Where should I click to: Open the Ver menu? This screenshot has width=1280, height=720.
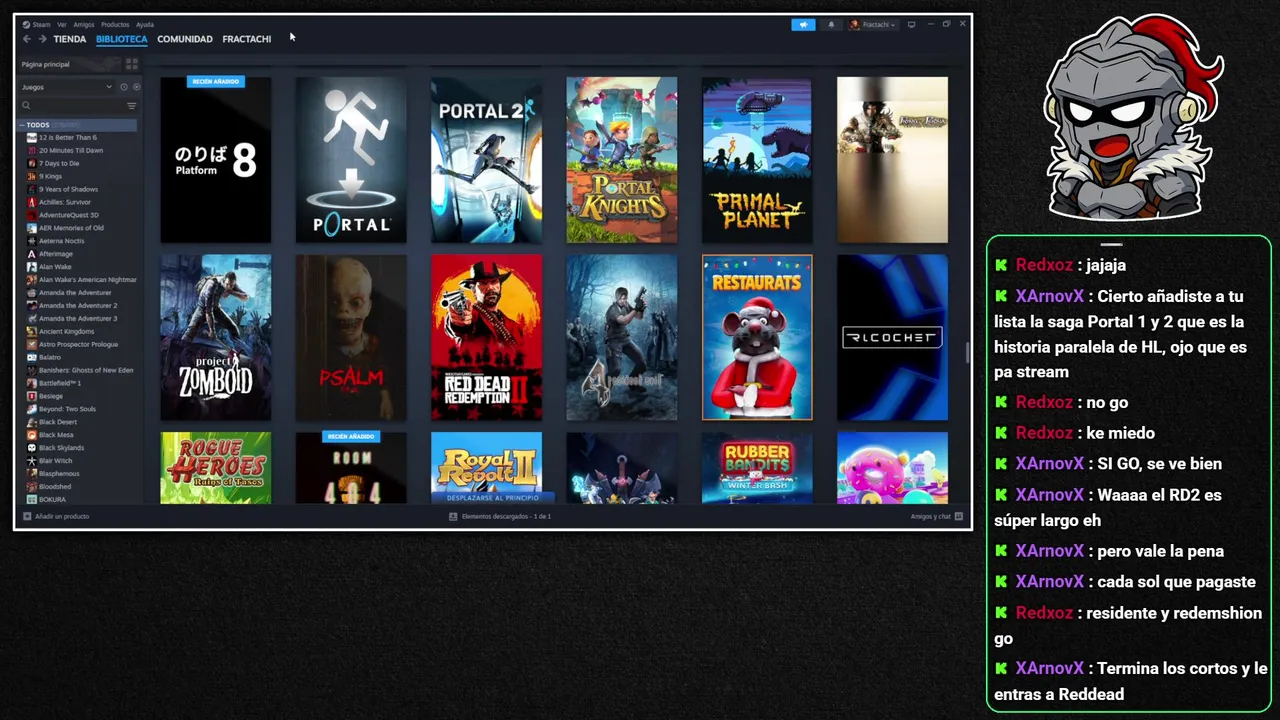point(62,24)
